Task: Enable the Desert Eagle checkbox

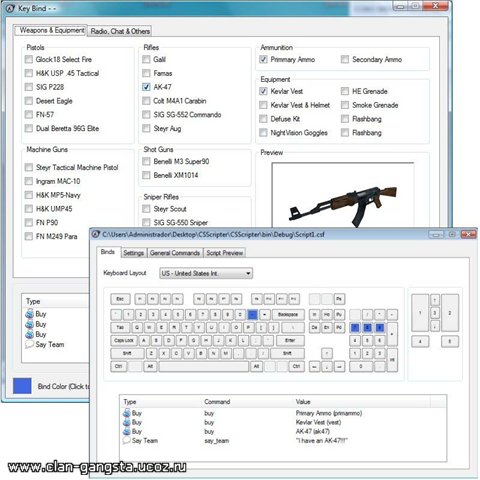Action: coord(29,101)
